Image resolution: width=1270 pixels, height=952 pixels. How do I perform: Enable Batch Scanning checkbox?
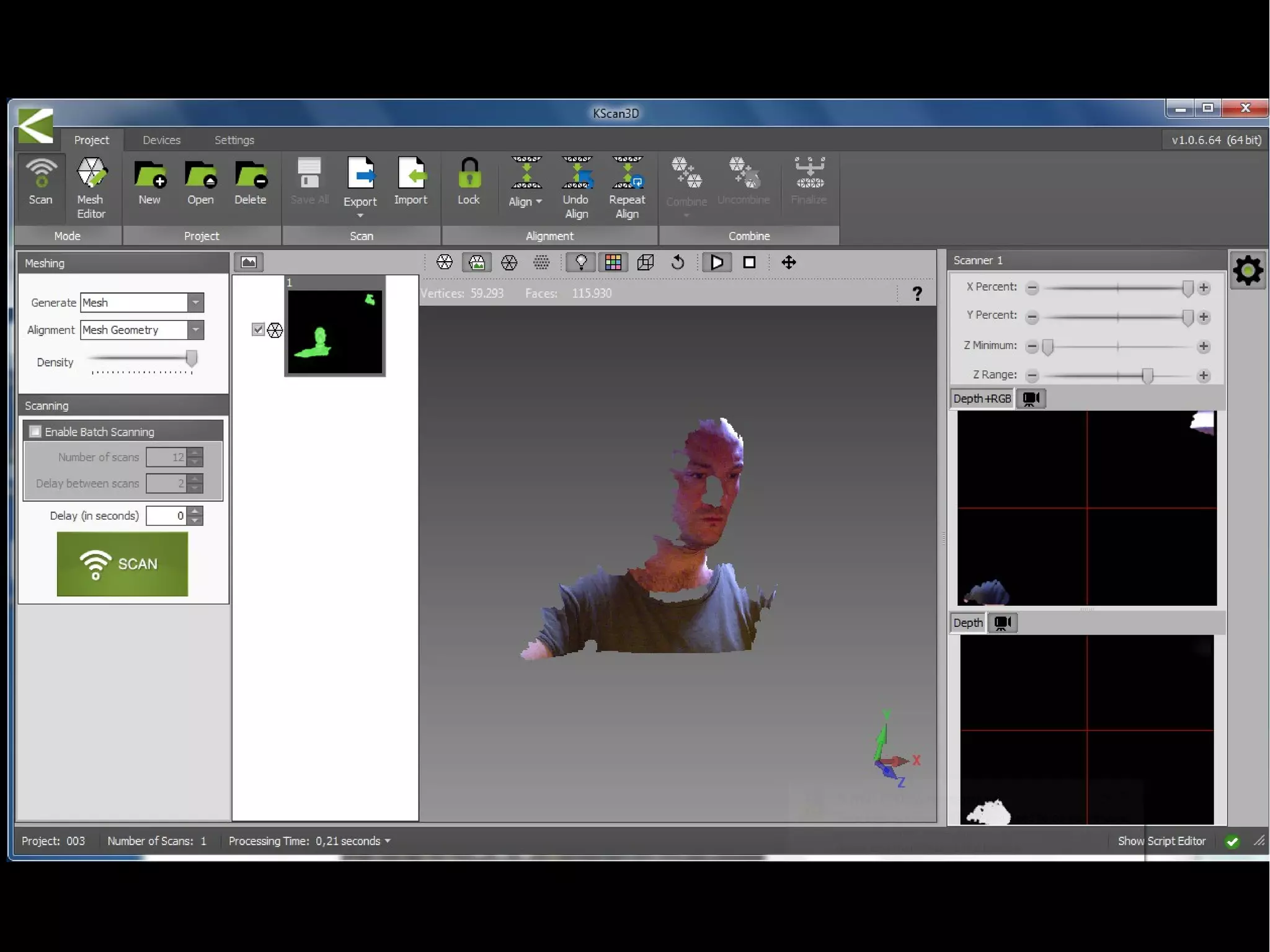tap(35, 432)
